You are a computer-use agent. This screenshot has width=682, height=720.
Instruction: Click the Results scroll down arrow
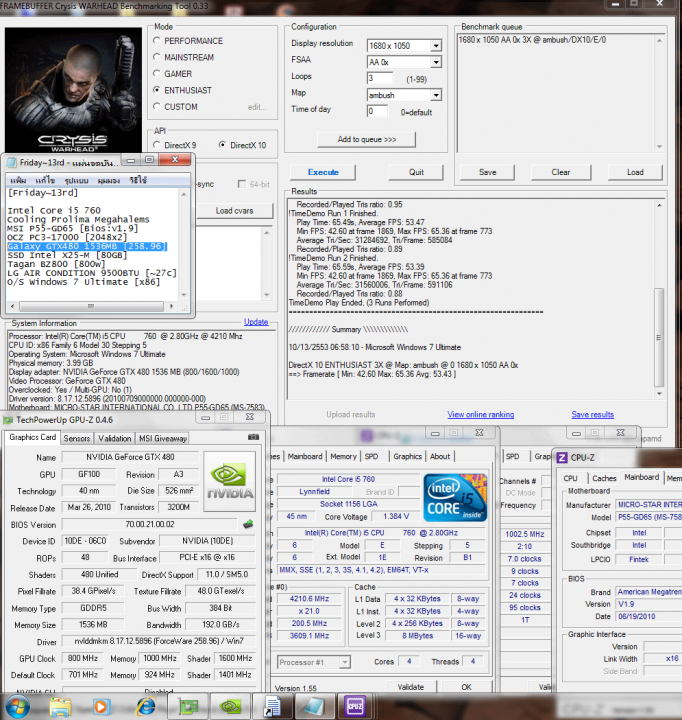click(x=659, y=394)
